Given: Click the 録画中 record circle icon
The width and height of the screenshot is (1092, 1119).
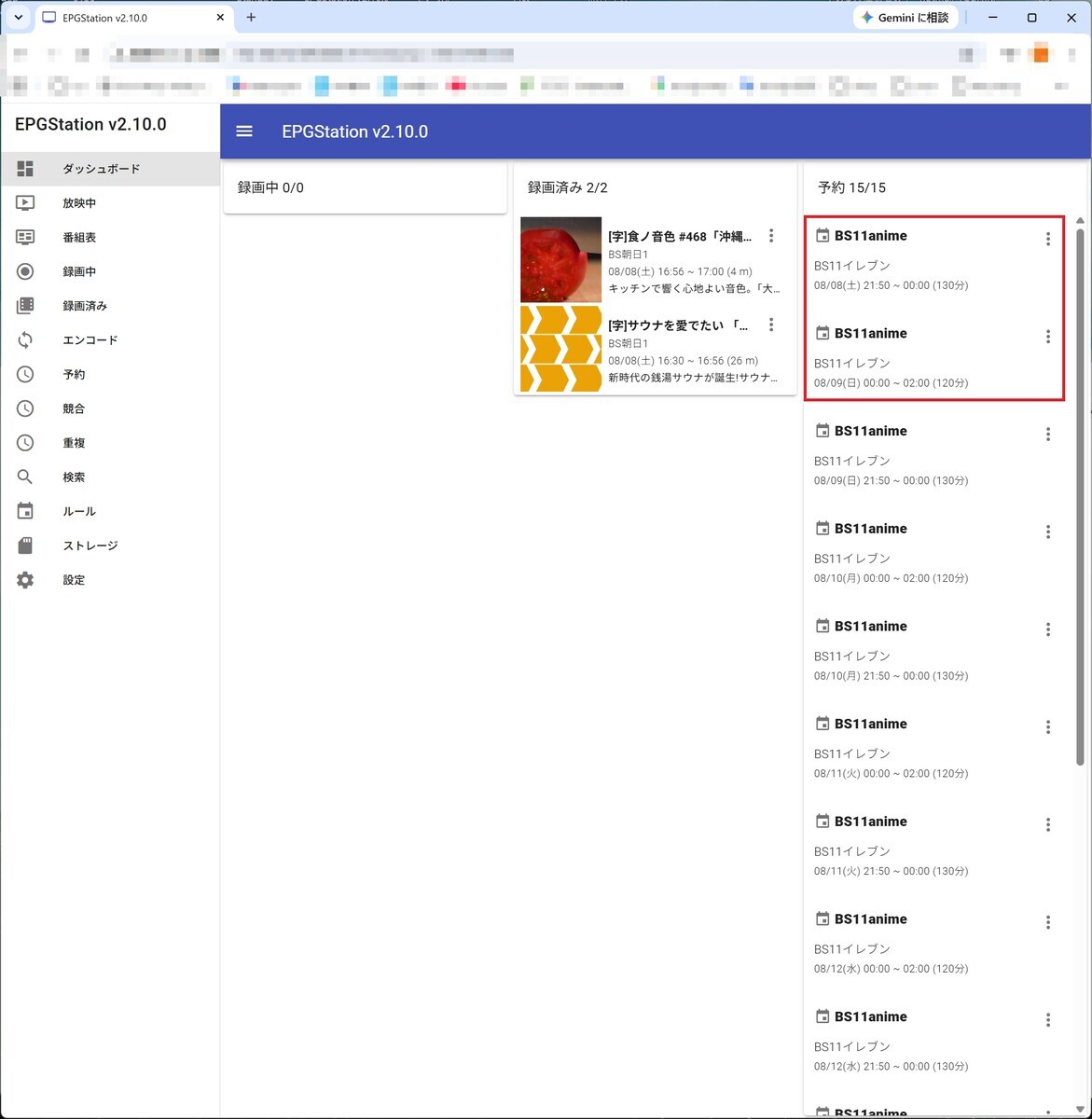Looking at the screenshot, I should pos(25,271).
